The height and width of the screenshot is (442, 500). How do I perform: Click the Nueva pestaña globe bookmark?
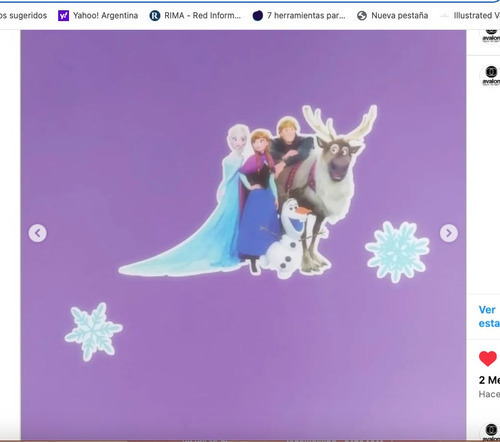tap(392, 15)
